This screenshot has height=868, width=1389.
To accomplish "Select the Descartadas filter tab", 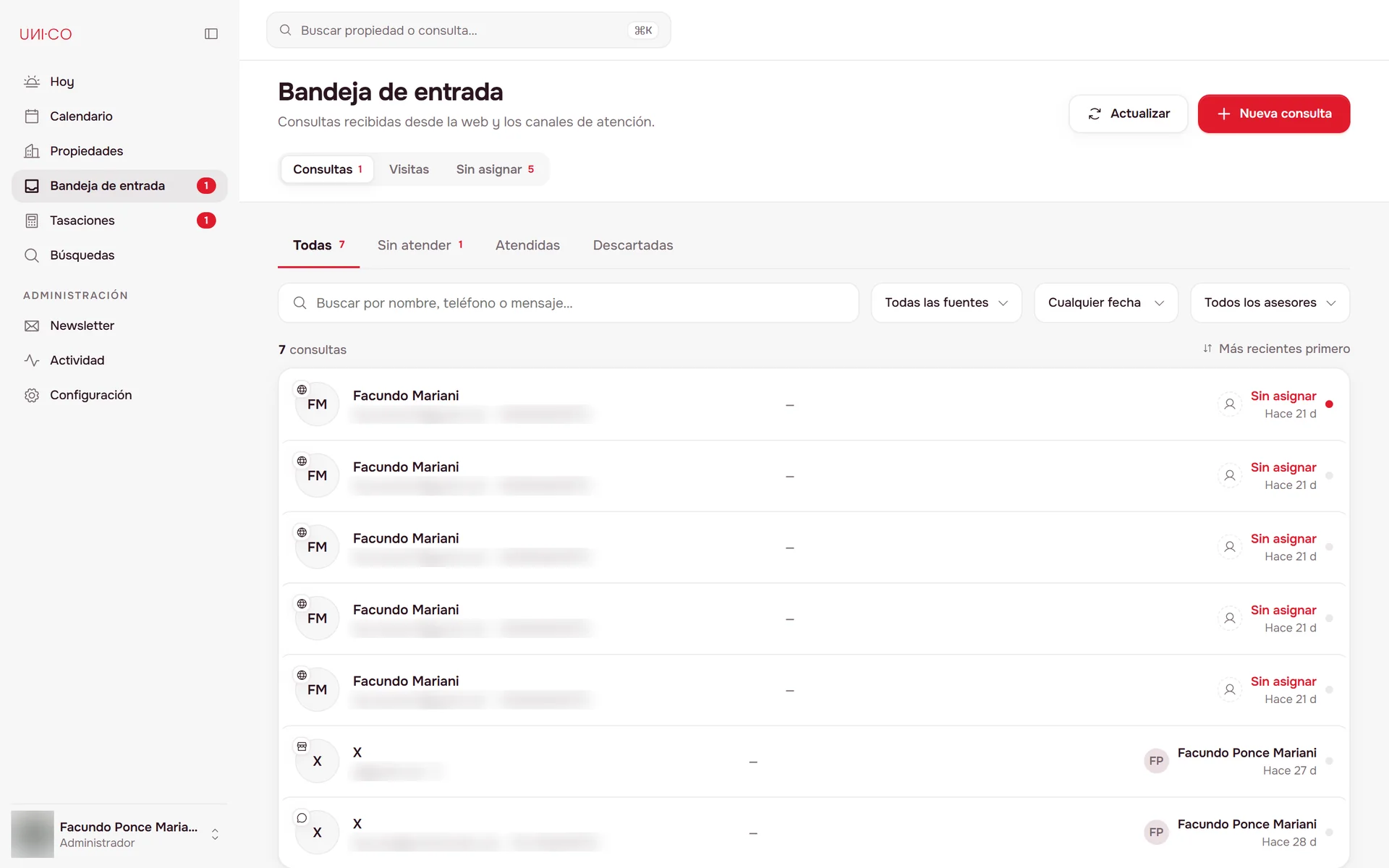I will point(633,246).
